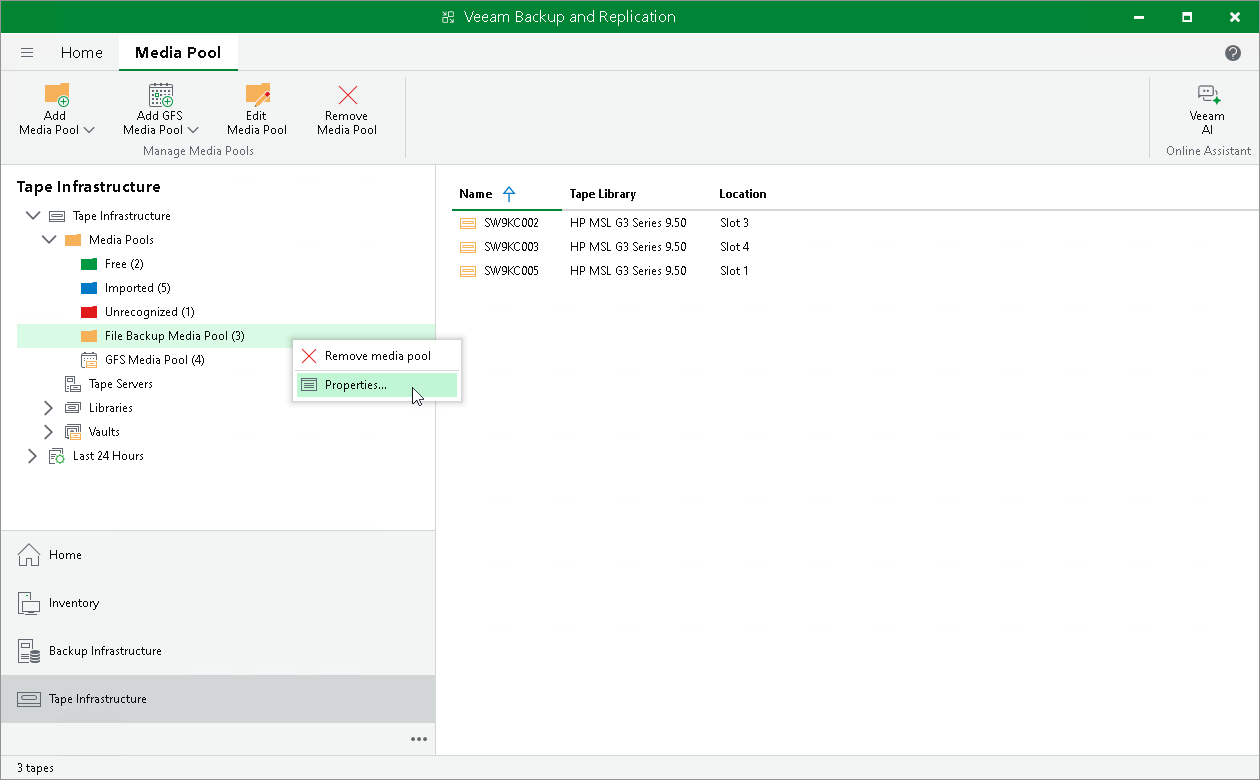
Task: Collapse the Tape Infrastructure root node
Action: point(33,216)
